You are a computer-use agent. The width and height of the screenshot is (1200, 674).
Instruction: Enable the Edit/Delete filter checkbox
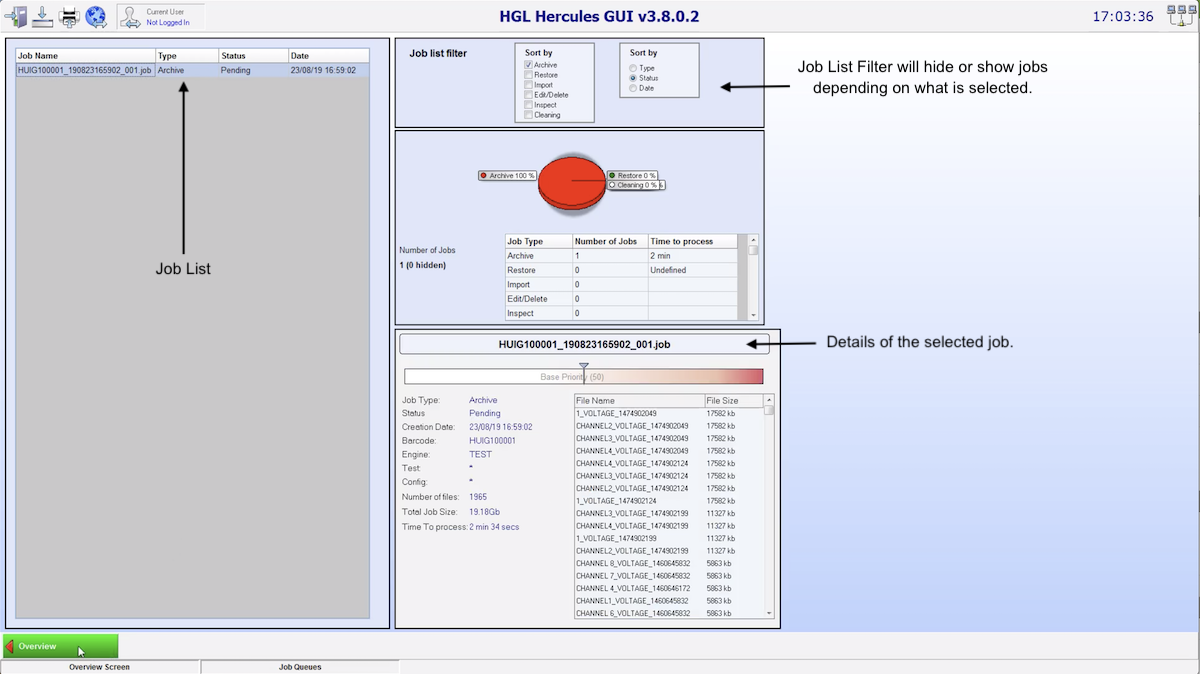529,95
